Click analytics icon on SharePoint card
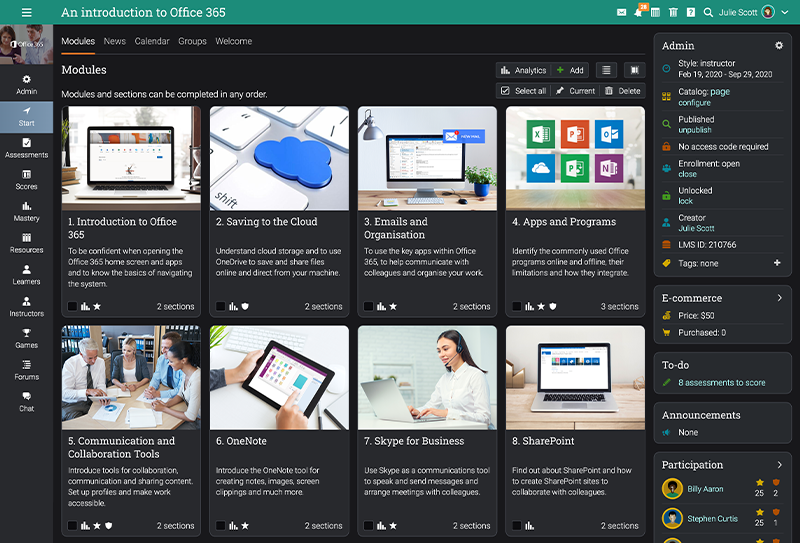Image resolution: width=800 pixels, height=543 pixels. click(x=530, y=525)
